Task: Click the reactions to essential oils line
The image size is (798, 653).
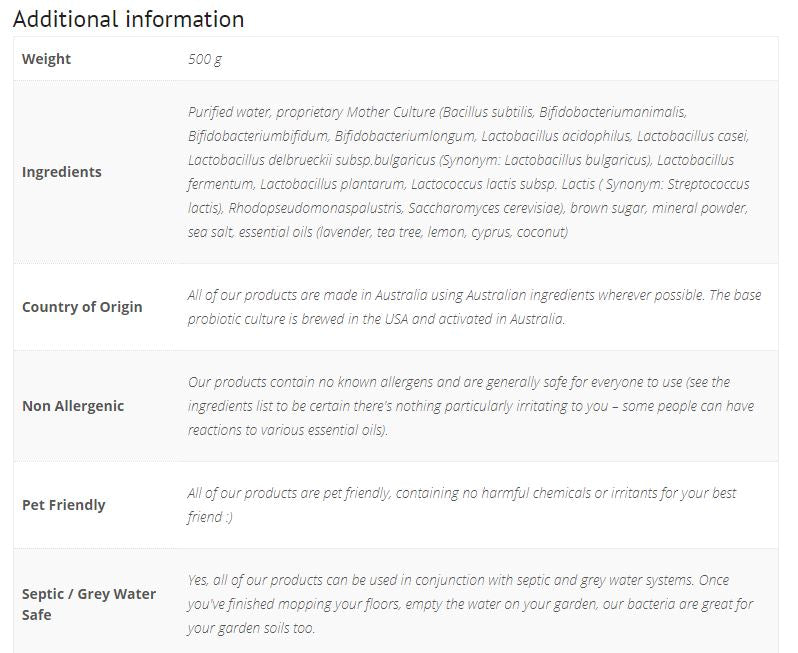Action: tap(288, 430)
